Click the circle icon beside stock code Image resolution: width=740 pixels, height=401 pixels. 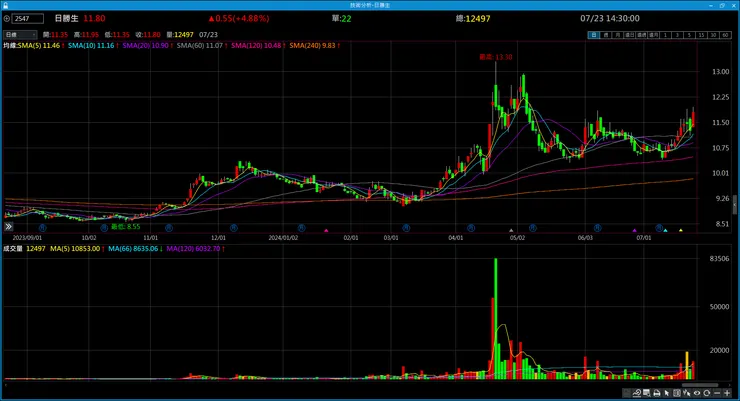(x=7, y=18)
